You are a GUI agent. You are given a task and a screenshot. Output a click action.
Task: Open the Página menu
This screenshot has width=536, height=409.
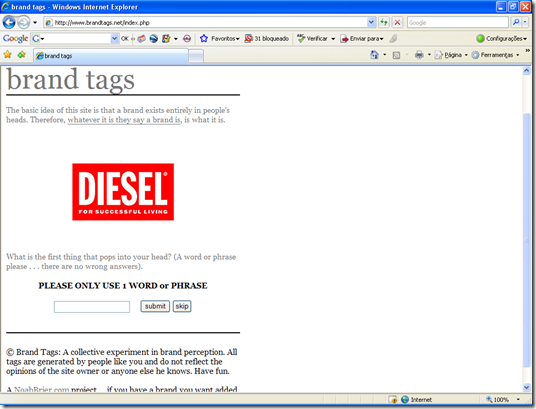click(x=451, y=55)
